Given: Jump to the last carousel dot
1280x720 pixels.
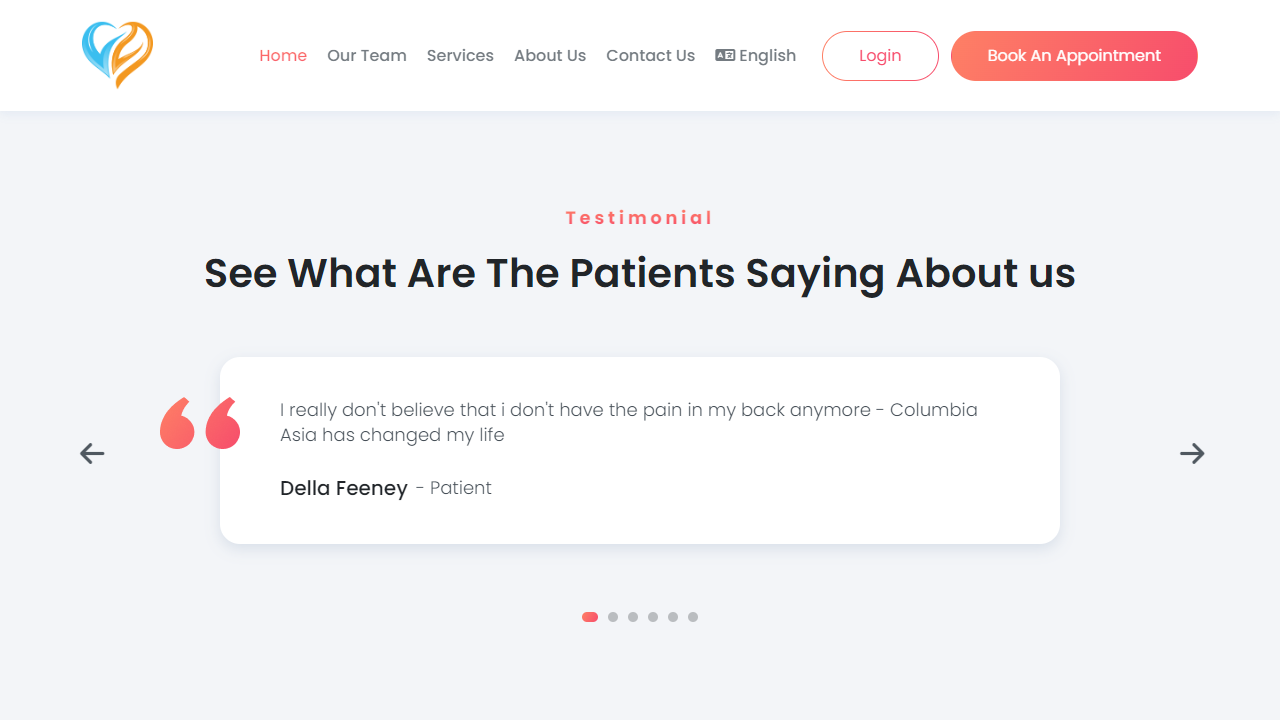Looking at the screenshot, I should [693, 617].
